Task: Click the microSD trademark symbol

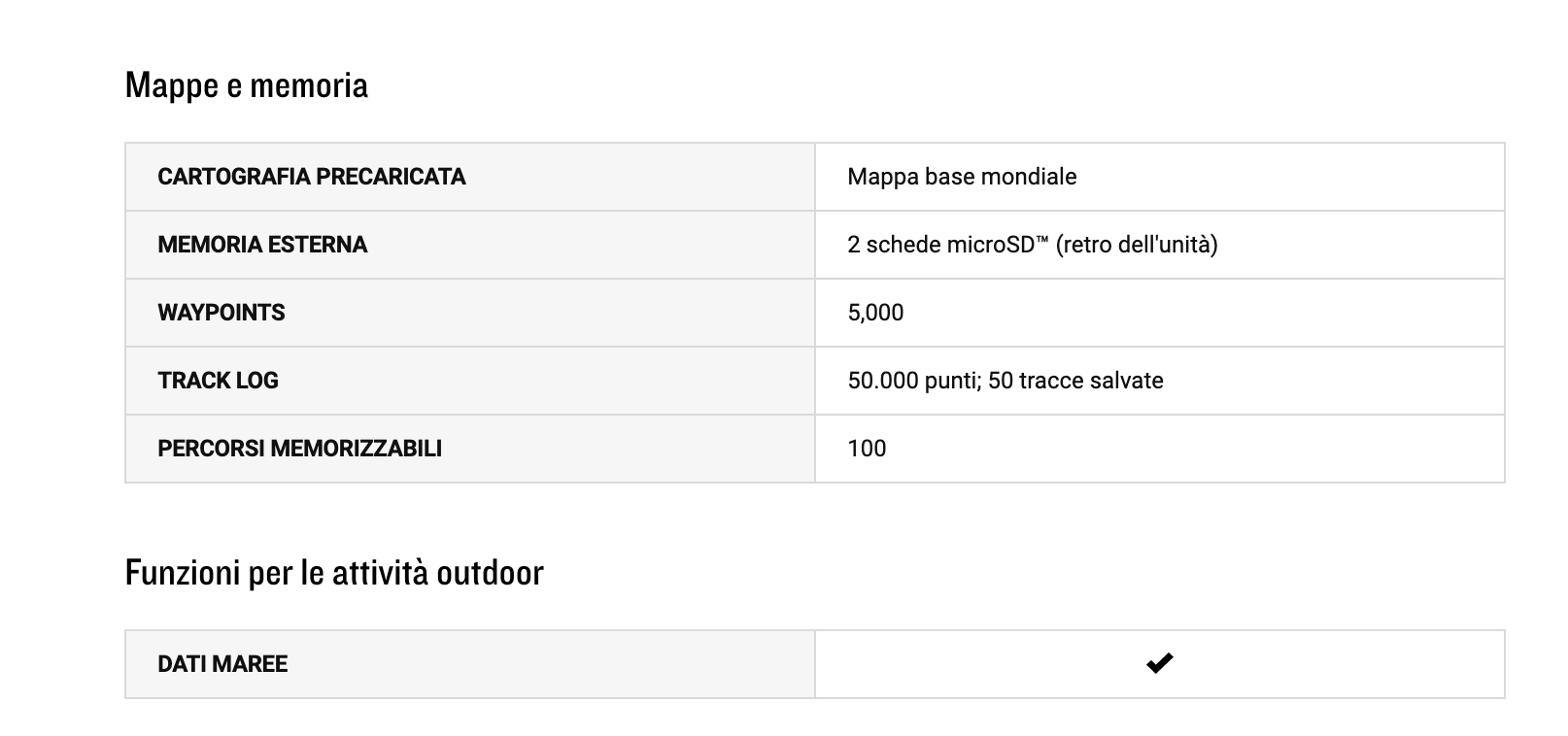Action: (x=1042, y=239)
